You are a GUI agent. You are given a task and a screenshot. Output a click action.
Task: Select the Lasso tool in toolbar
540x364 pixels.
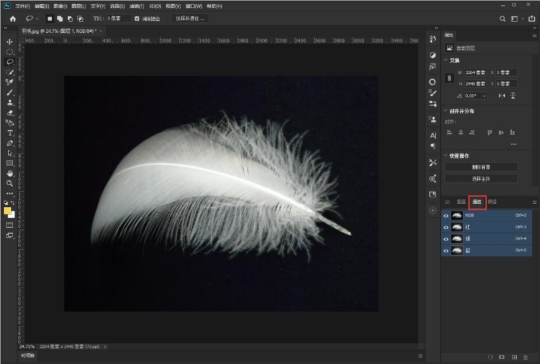(10, 62)
